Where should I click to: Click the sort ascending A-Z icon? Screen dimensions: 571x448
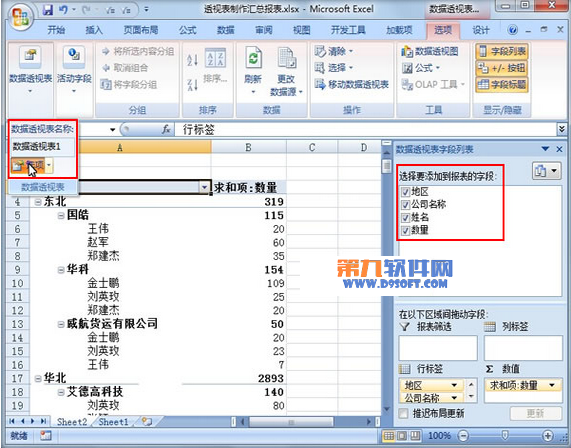tap(192, 60)
